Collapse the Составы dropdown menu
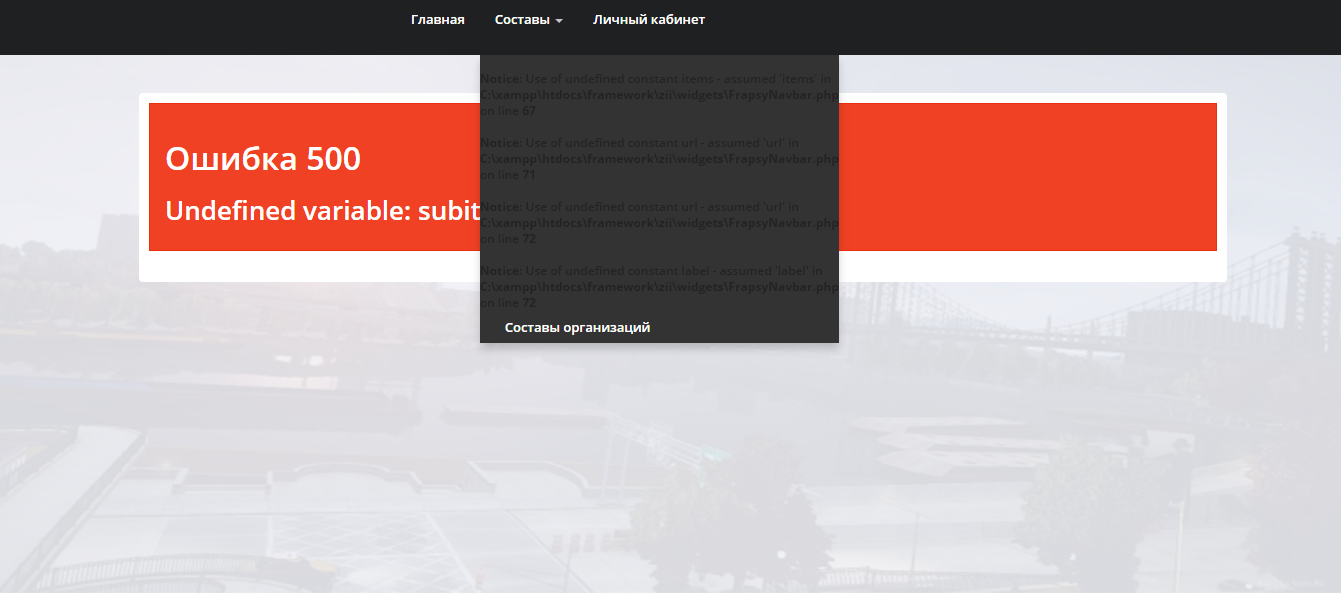 pos(529,20)
